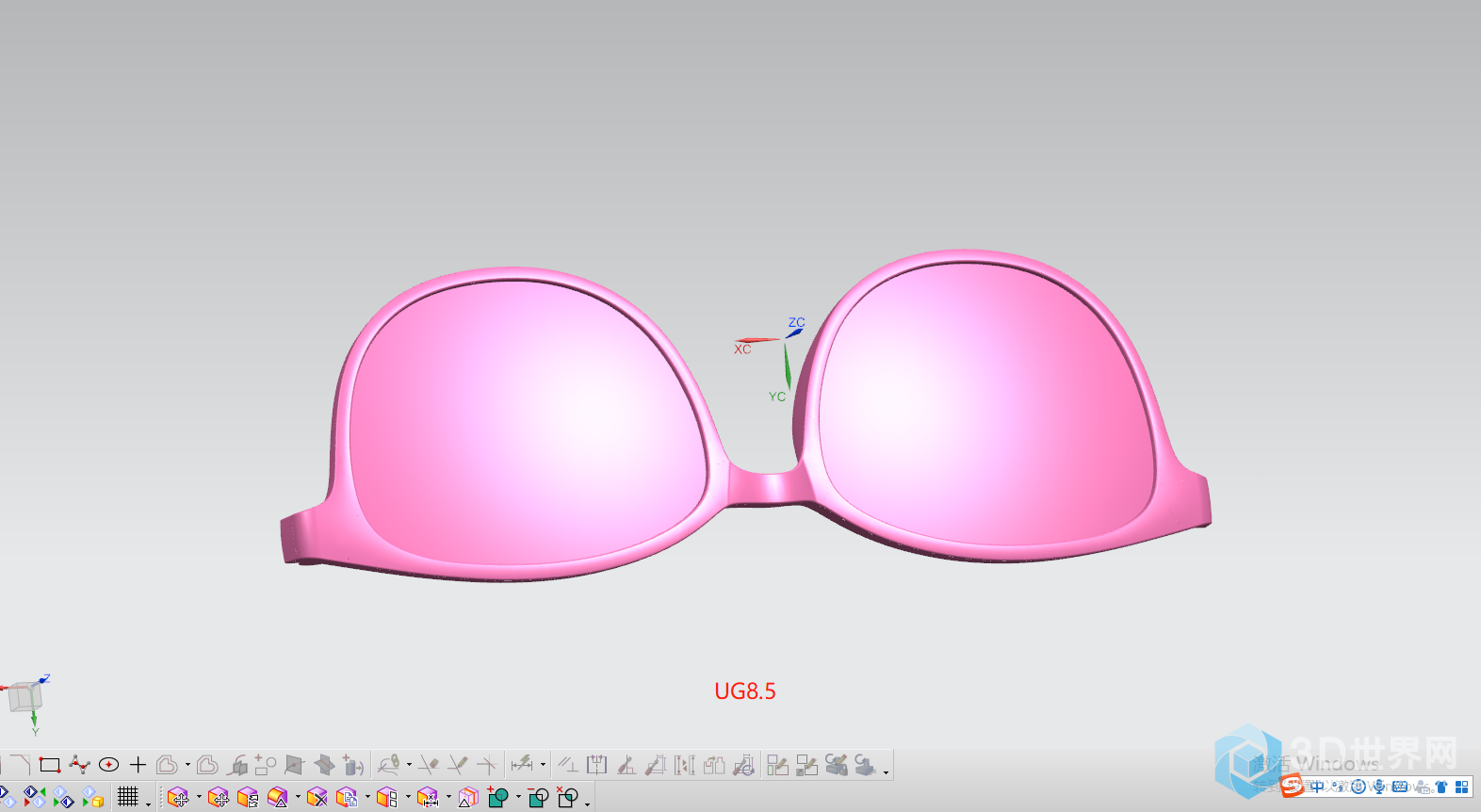Screen dimensions: 1481x812
Task: Select the Quick Extend tool
Action: pyautogui.click(x=458, y=765)
